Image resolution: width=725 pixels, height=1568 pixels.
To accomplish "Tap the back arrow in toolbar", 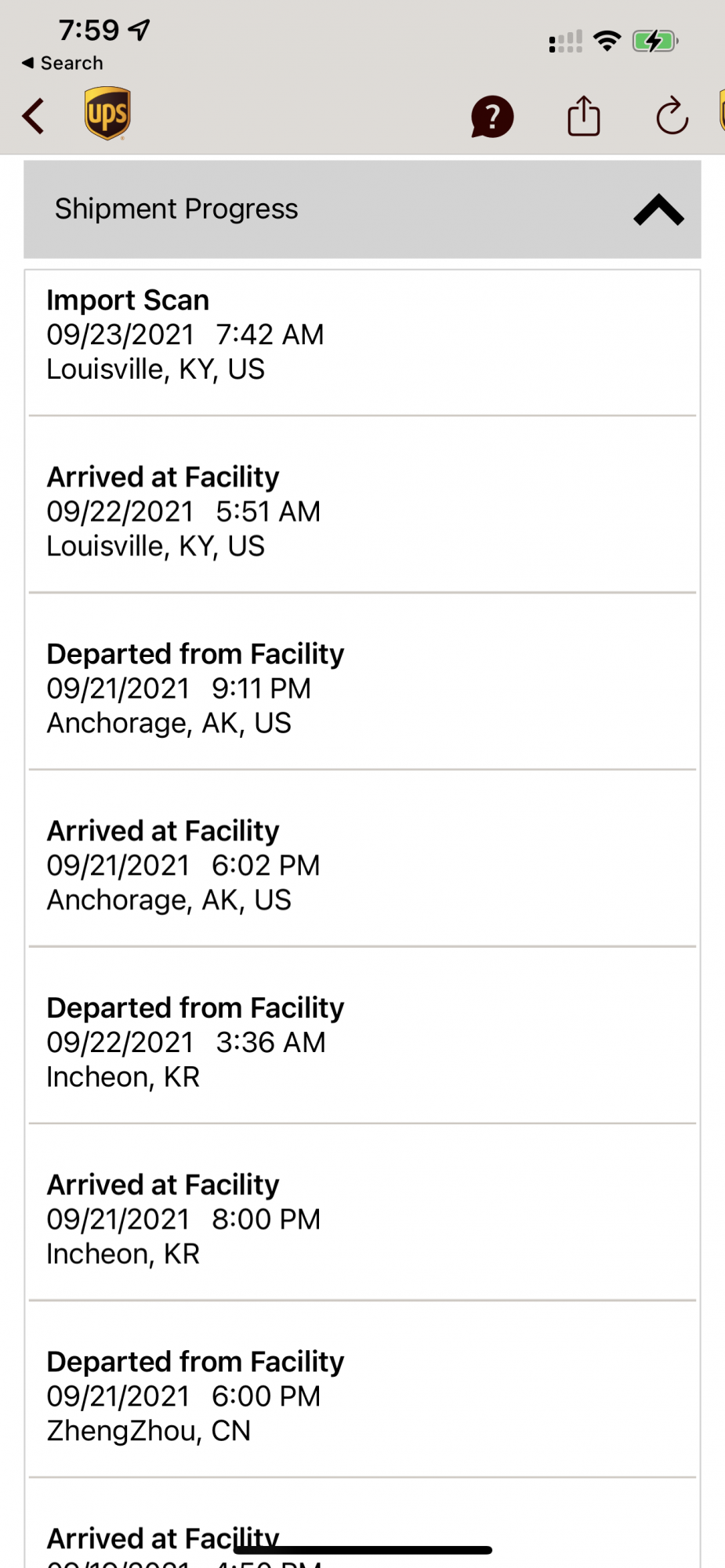I will pyautogui.click(x=34, y=117).
